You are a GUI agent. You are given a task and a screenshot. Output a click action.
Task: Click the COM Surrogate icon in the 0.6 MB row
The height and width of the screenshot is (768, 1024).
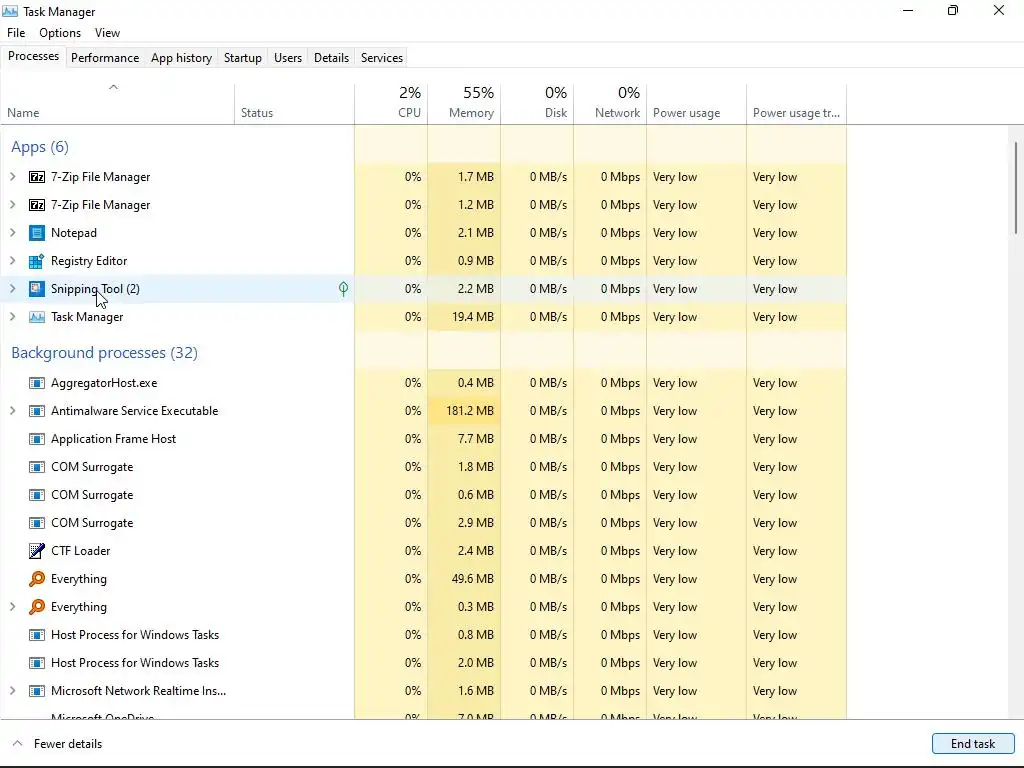point(37,495)
